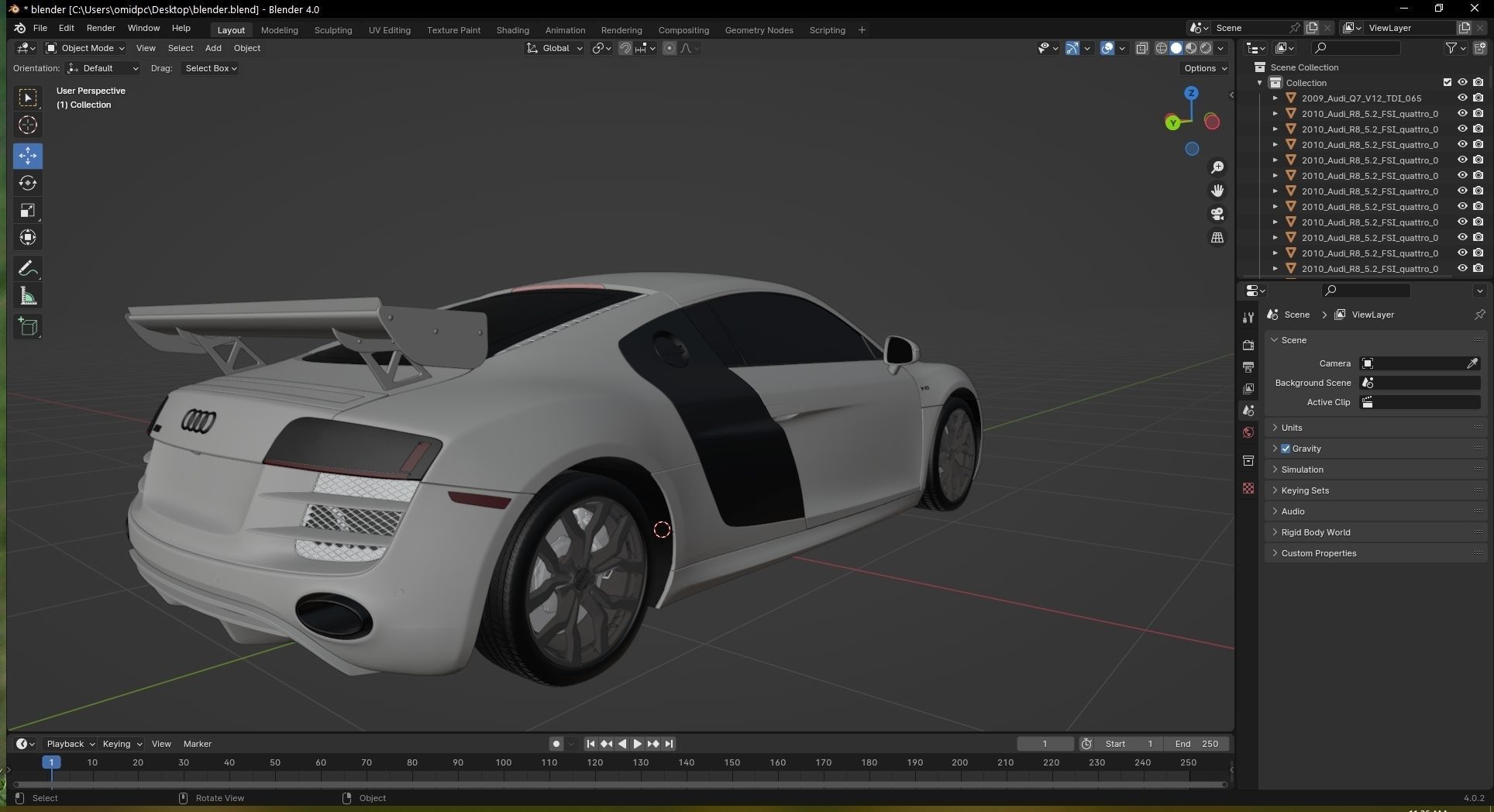Select the Add Cube tool
Image resolution: width=1494 pixels, height=812 pixels.
pyautogui.click(x=28, y=327)
